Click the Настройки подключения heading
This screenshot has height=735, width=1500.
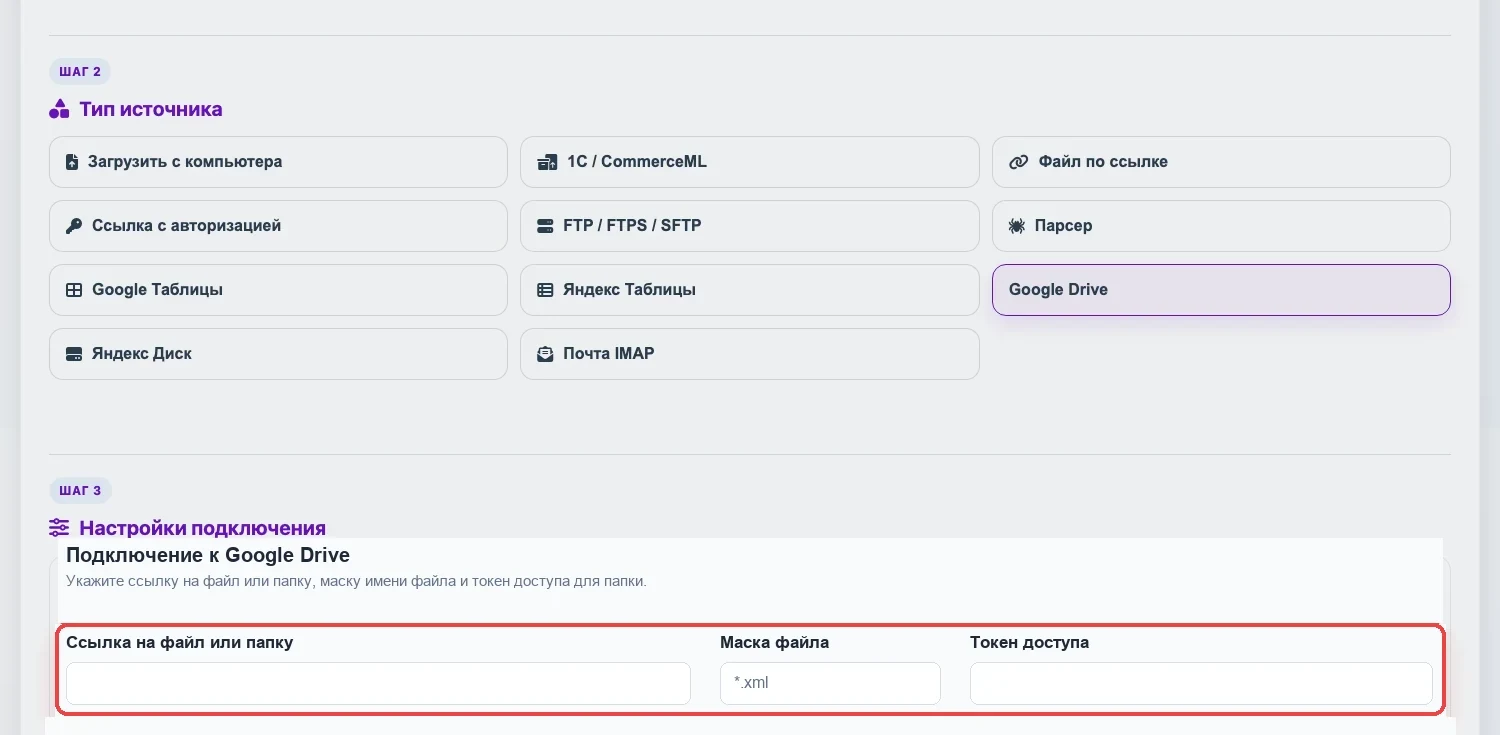pos(203,528)
